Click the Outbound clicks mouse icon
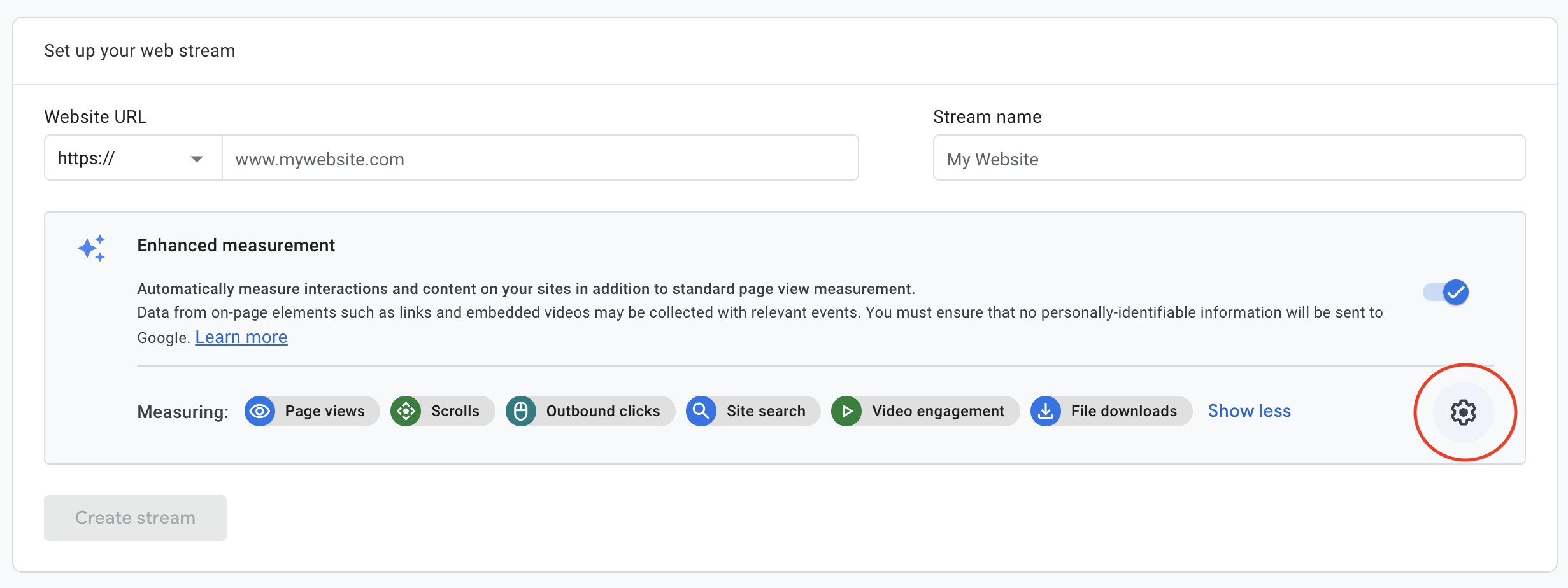The image size is (1568, 588). [x=521, y=411]
